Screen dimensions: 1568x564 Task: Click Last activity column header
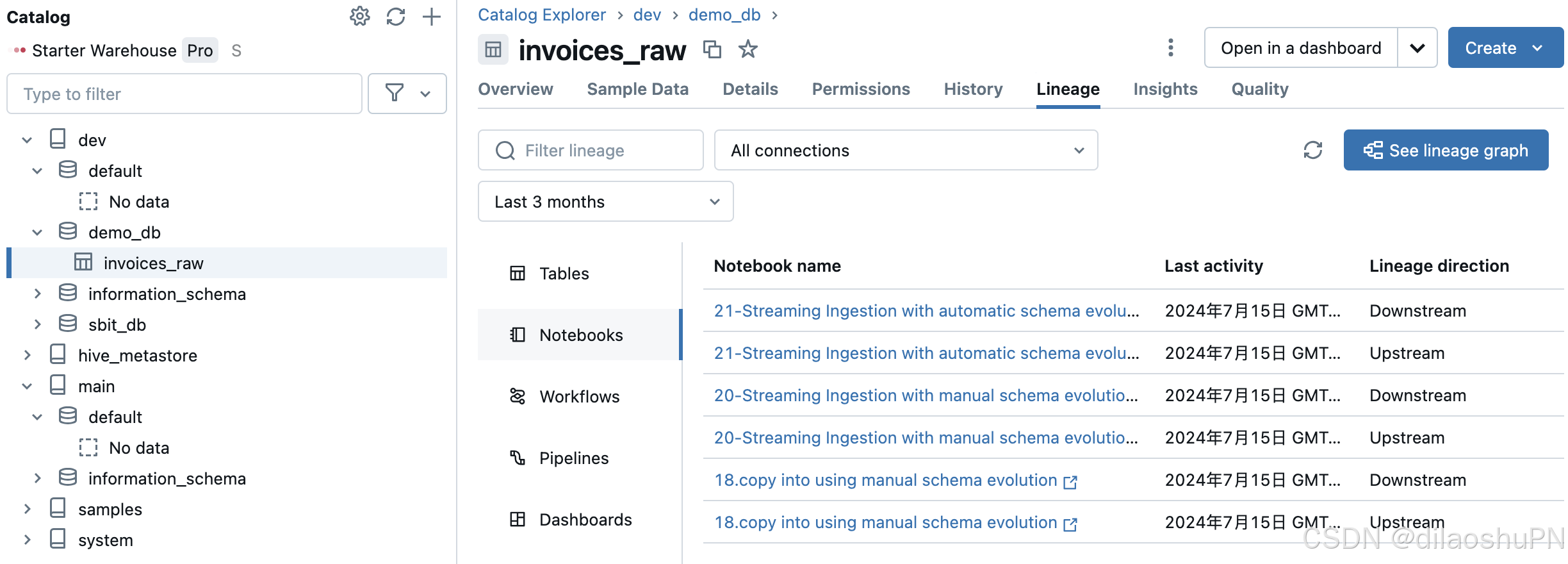tap(1214, 266)
